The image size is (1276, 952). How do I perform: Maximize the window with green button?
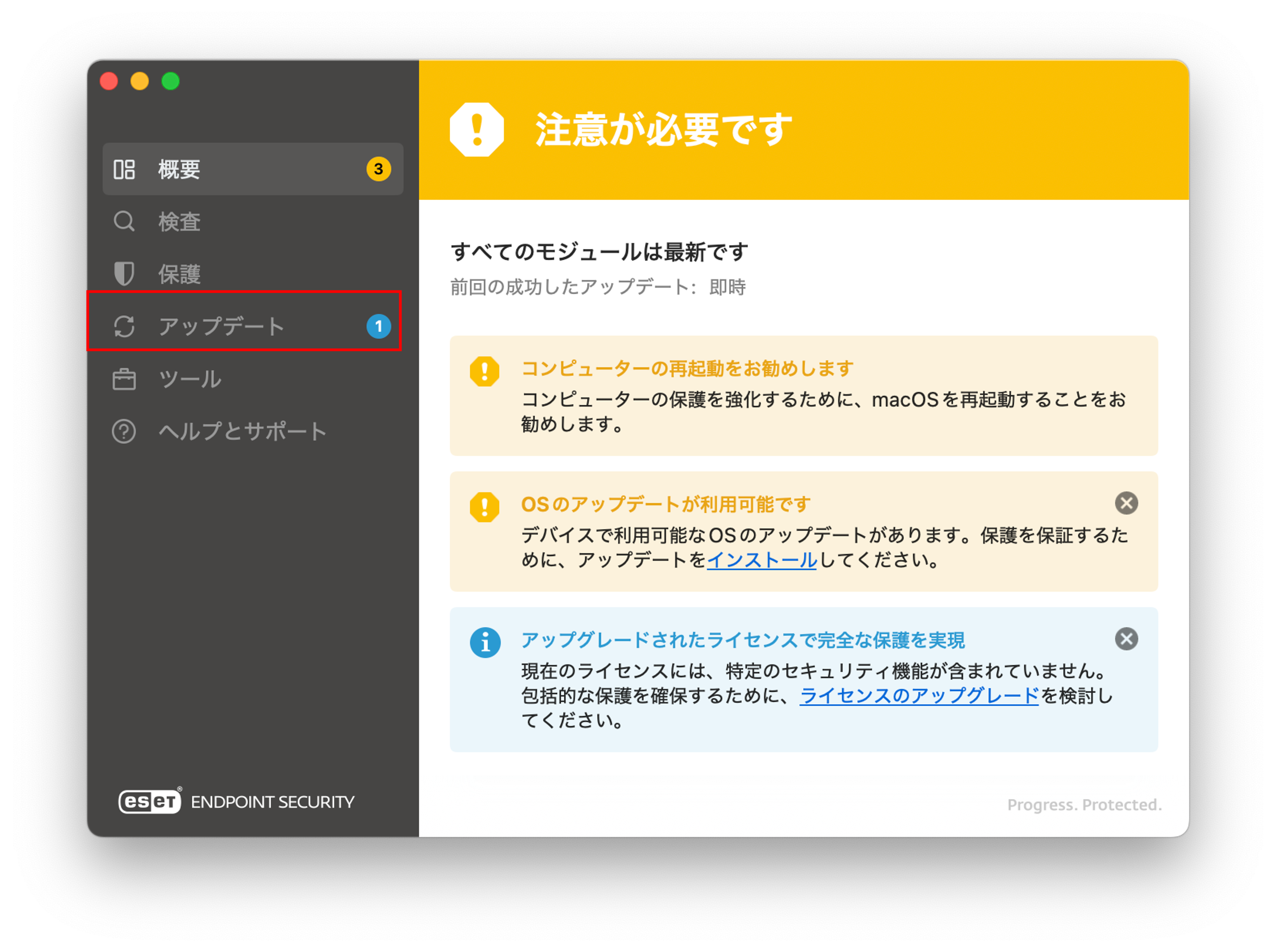point(170,81)
